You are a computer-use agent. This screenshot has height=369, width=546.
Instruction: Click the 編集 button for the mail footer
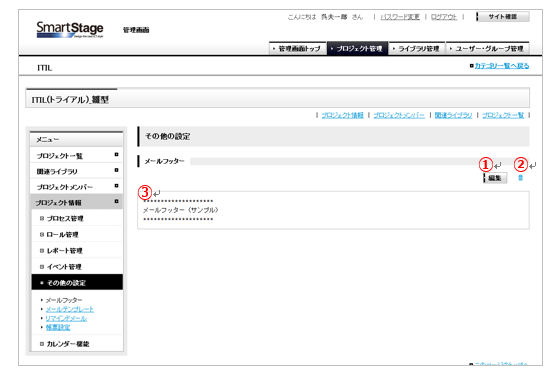[494, 178]
